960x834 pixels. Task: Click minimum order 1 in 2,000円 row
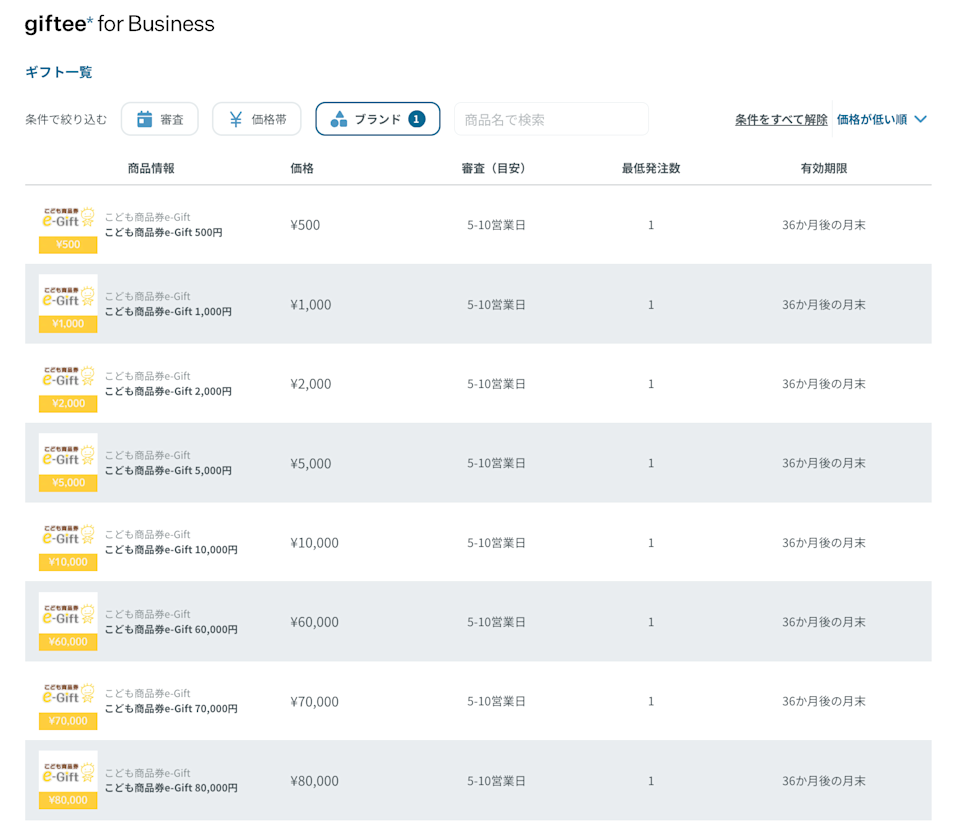(651, 384)
